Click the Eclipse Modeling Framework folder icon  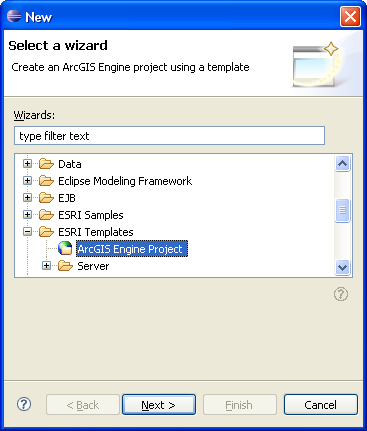(x=46, y=181)
